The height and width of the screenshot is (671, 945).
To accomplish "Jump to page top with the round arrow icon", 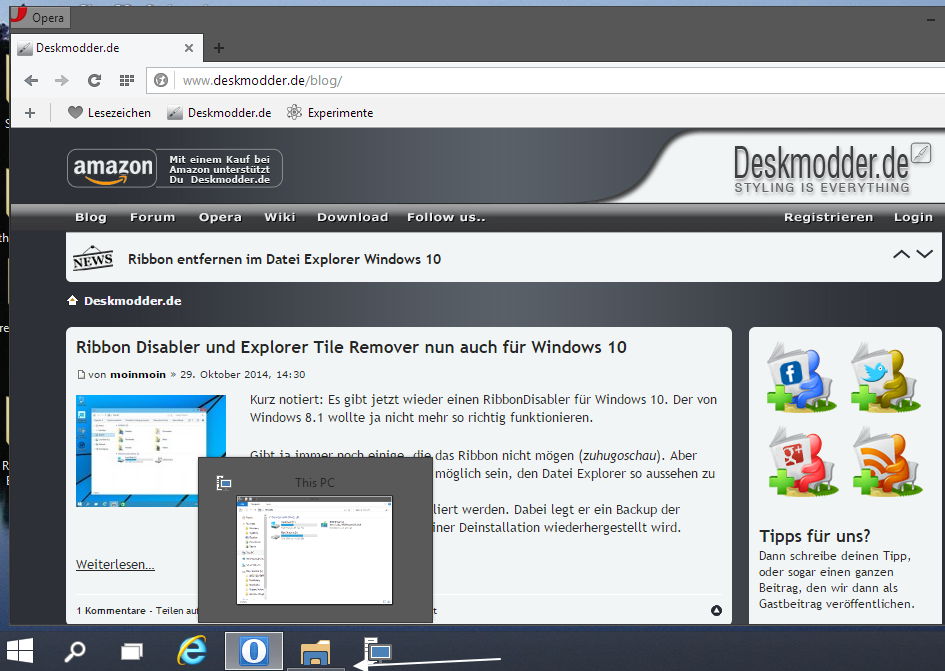I will (x=716, y=611).
